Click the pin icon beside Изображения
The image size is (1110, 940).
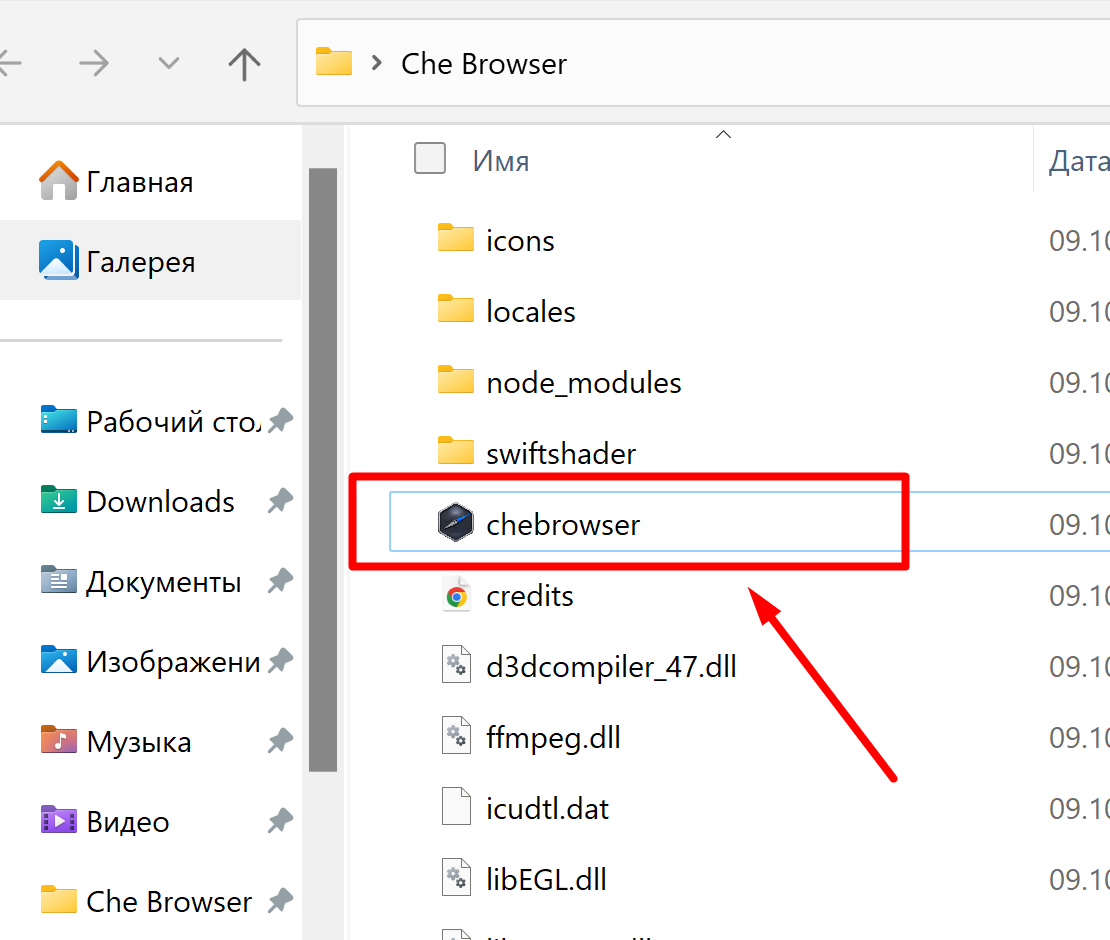point(280,660)
